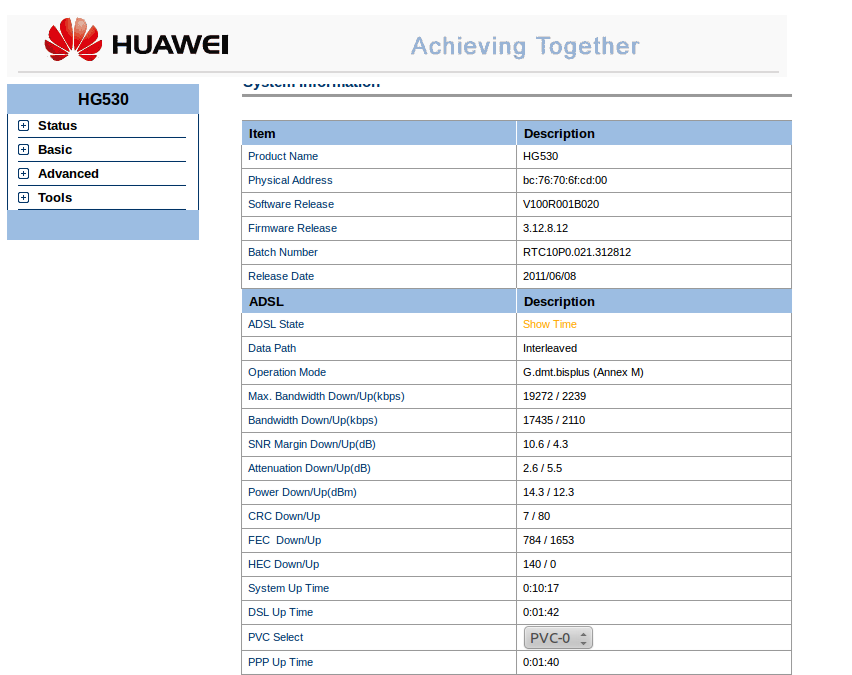The width and height of the screenshot is (852, 675).
Task: Click the ADSL State label
Action: 276,324
